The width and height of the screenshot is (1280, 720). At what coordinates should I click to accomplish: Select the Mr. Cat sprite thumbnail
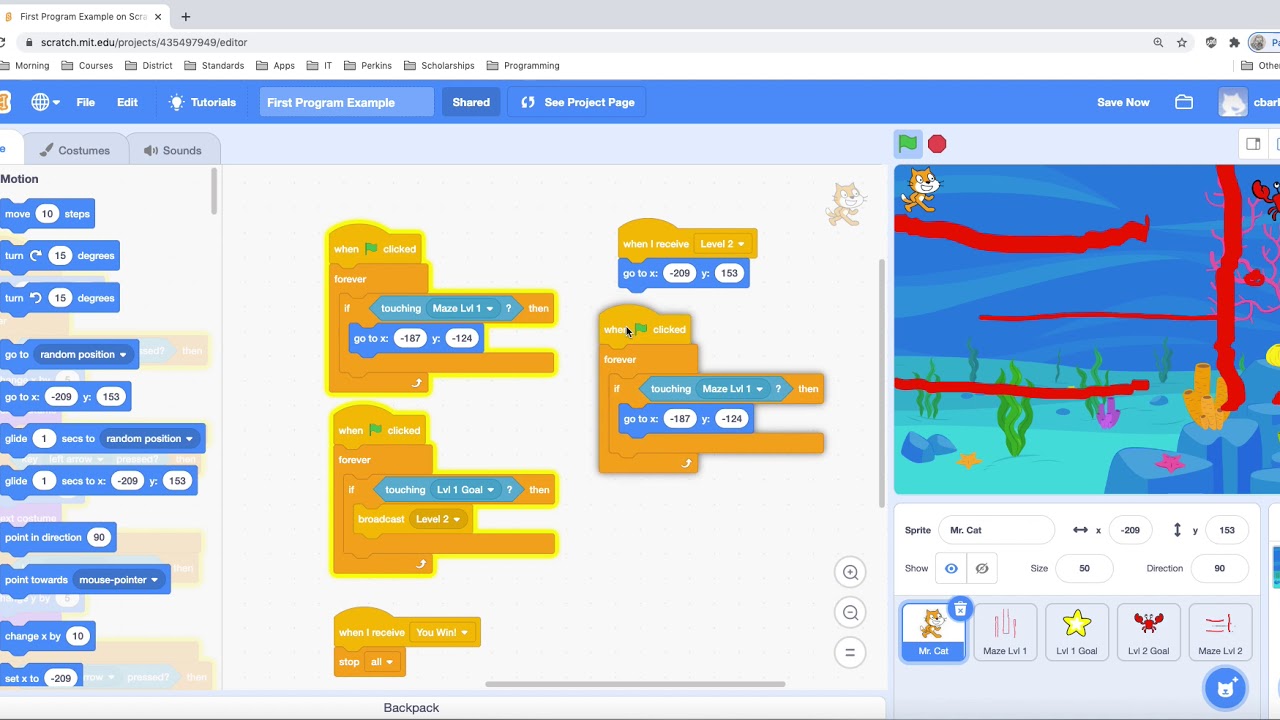coord(933,632)
